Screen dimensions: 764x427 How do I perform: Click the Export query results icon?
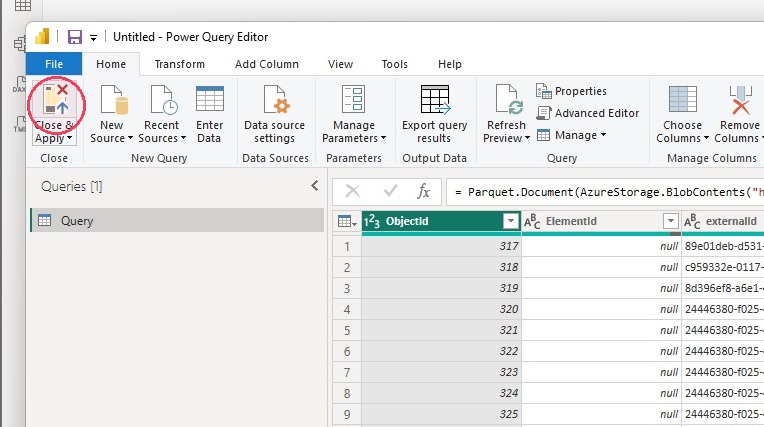[x=435, y=99]
